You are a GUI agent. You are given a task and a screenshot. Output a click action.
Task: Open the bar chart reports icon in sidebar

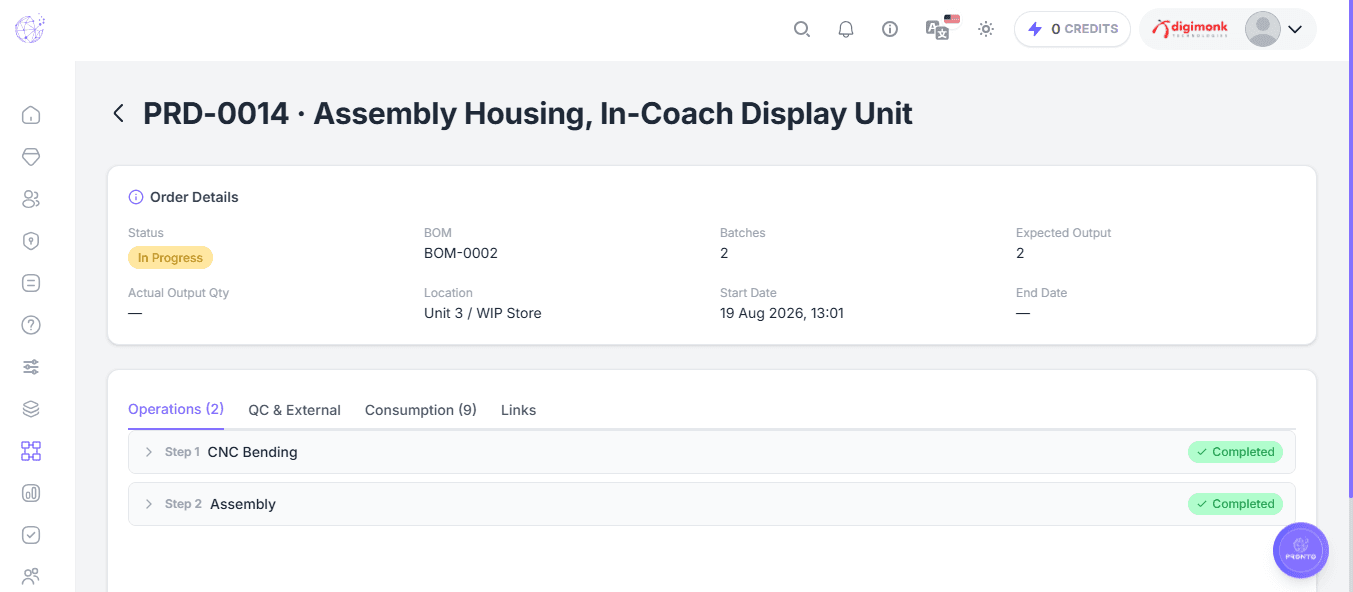tap(31, 493)
